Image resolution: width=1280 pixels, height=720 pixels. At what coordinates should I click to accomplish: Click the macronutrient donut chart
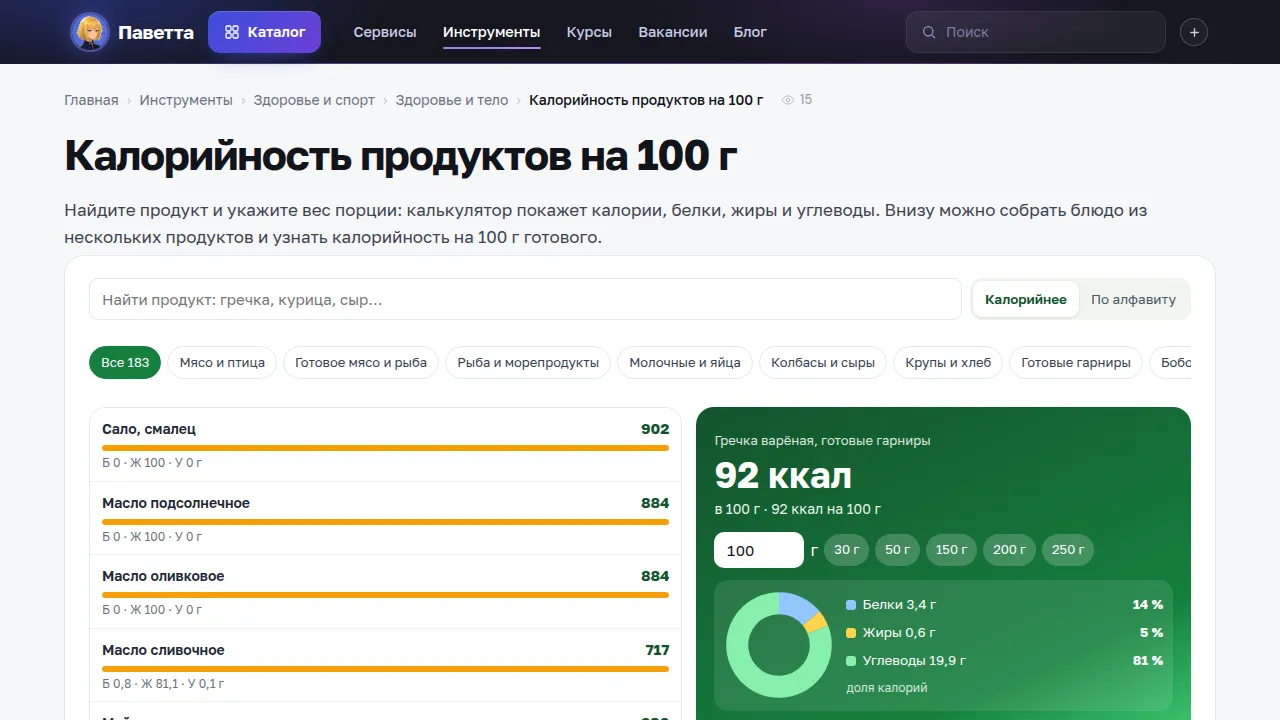pos(778,645)
